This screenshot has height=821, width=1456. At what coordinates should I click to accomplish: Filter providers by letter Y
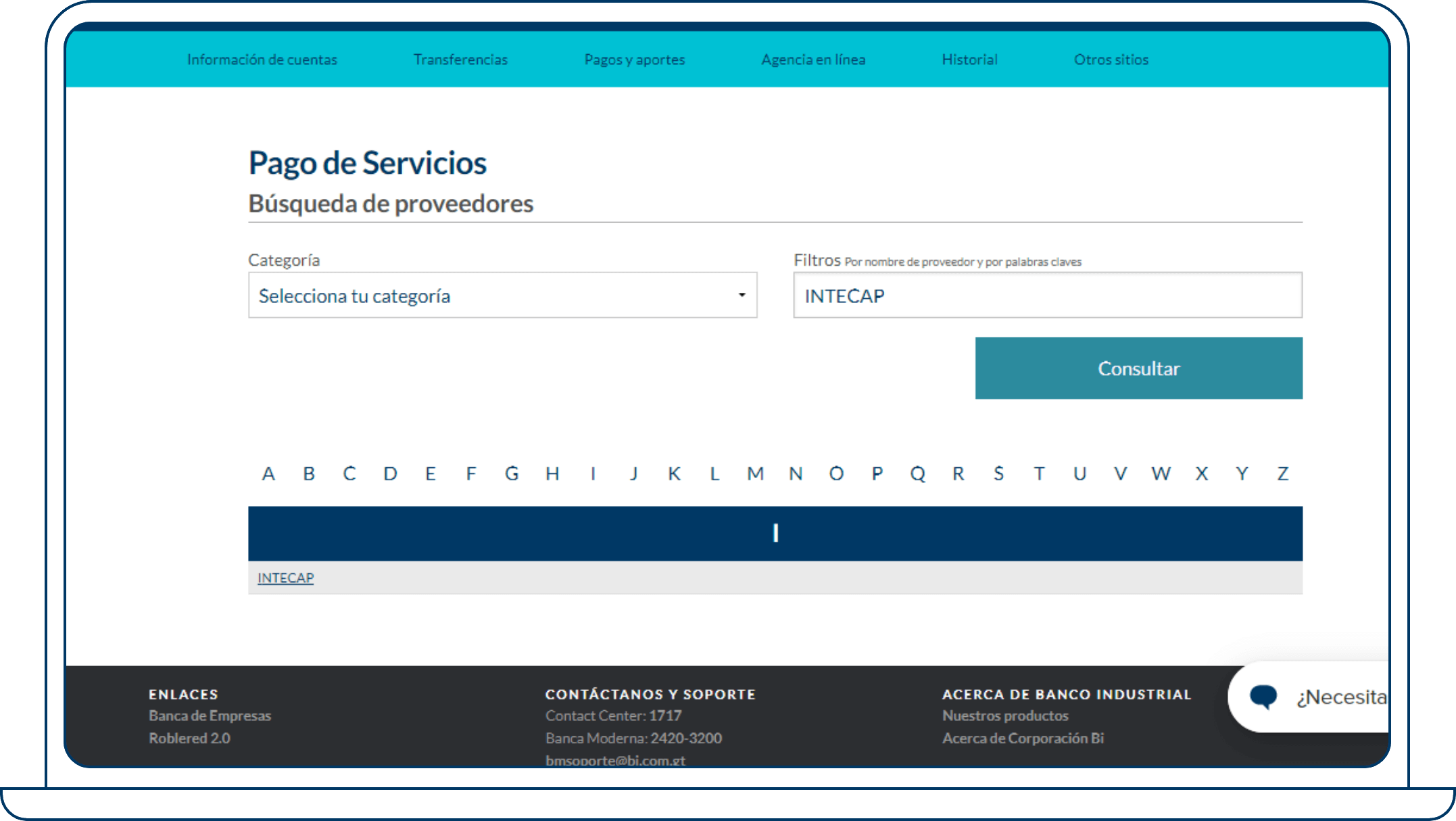point(1242,473)
